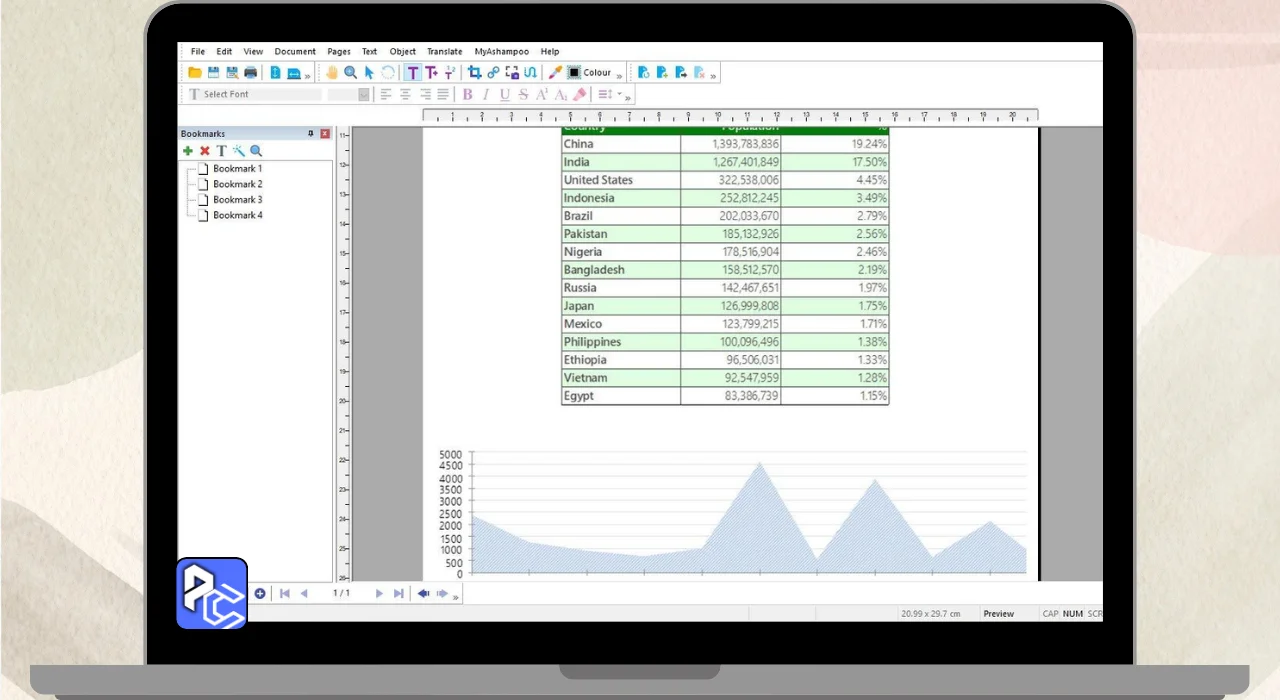Open the MyAshampoo menu
This screenshot has height=700, width=1280.
click(x=502, y=51)
